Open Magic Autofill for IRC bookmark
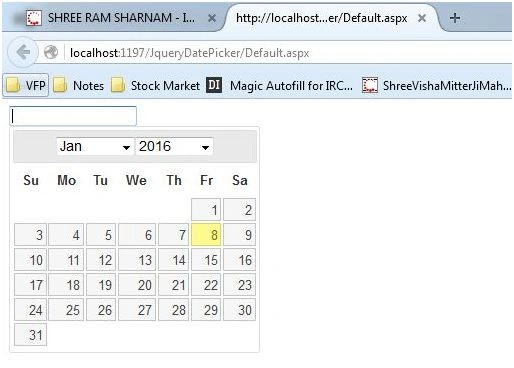 pyautogui.click(x=279, y=86)
